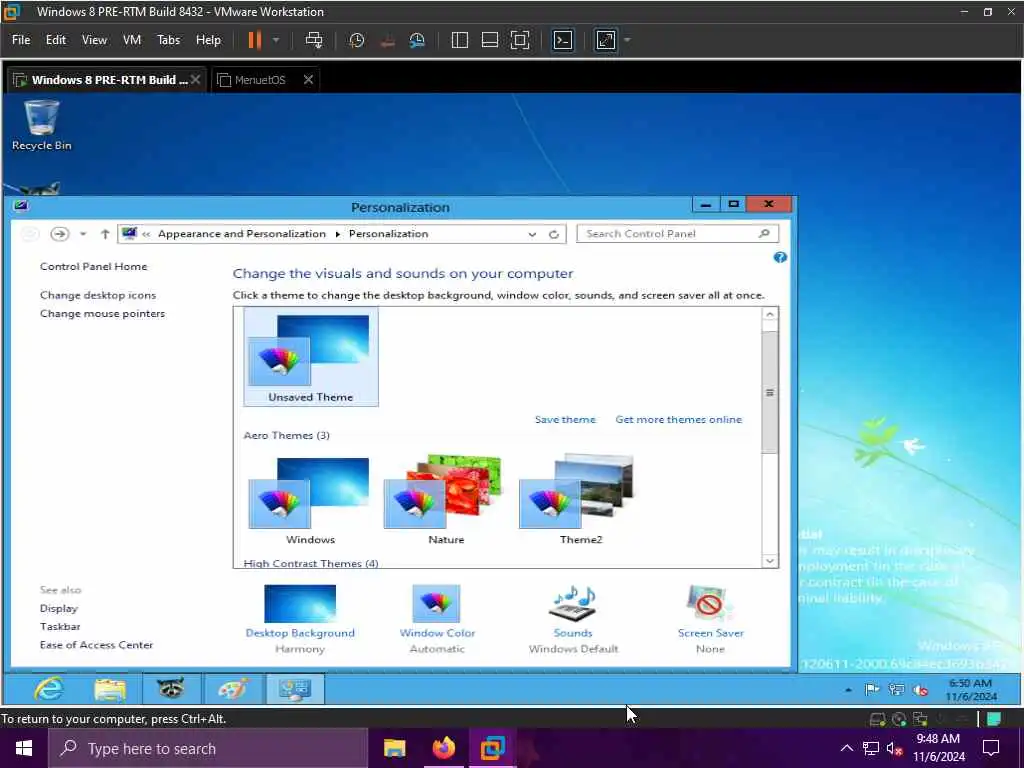Open File Explorer in guest taskbar
The image size is (1024, 768).
[x=110, y=689]
